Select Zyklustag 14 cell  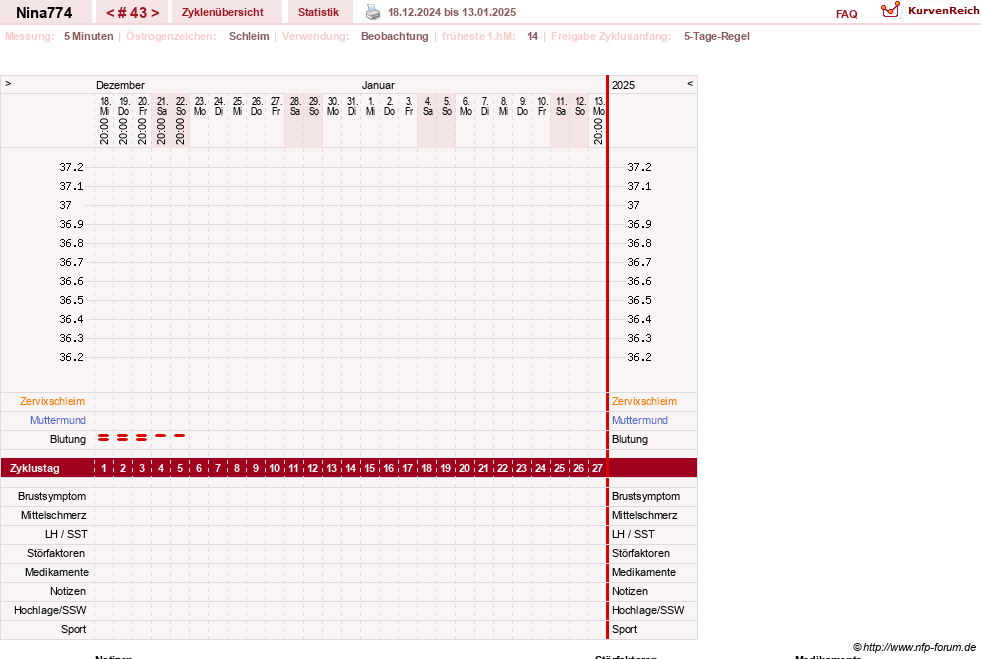click(x=350, y=468)
